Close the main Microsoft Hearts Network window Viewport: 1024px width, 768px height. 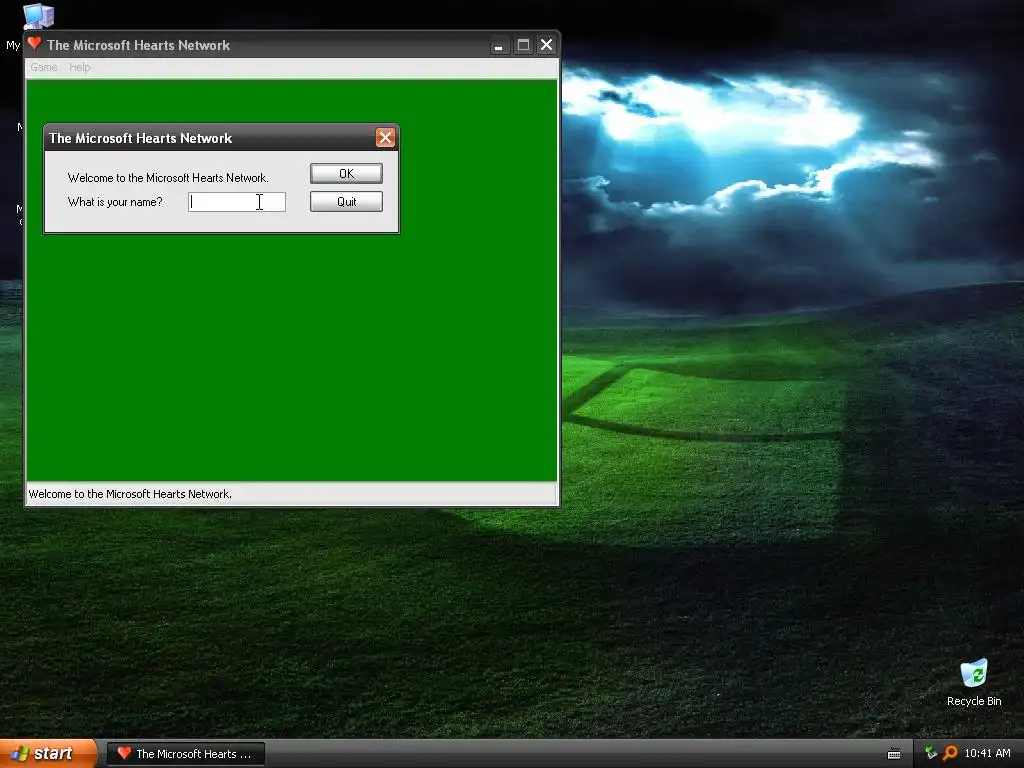click(547, 45)
